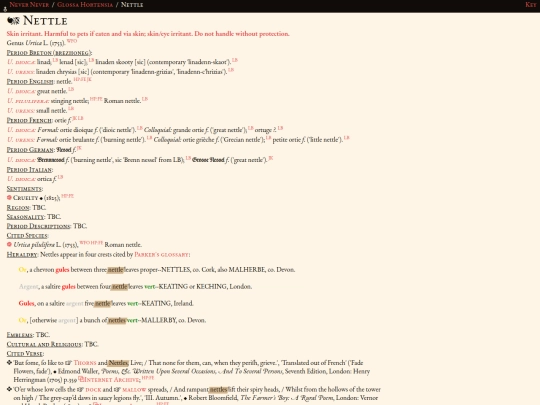The image size is (540, 405).
Task: Click the highlighted 'nettle' in the KEATING, London blazon
Action: [120, 287]
